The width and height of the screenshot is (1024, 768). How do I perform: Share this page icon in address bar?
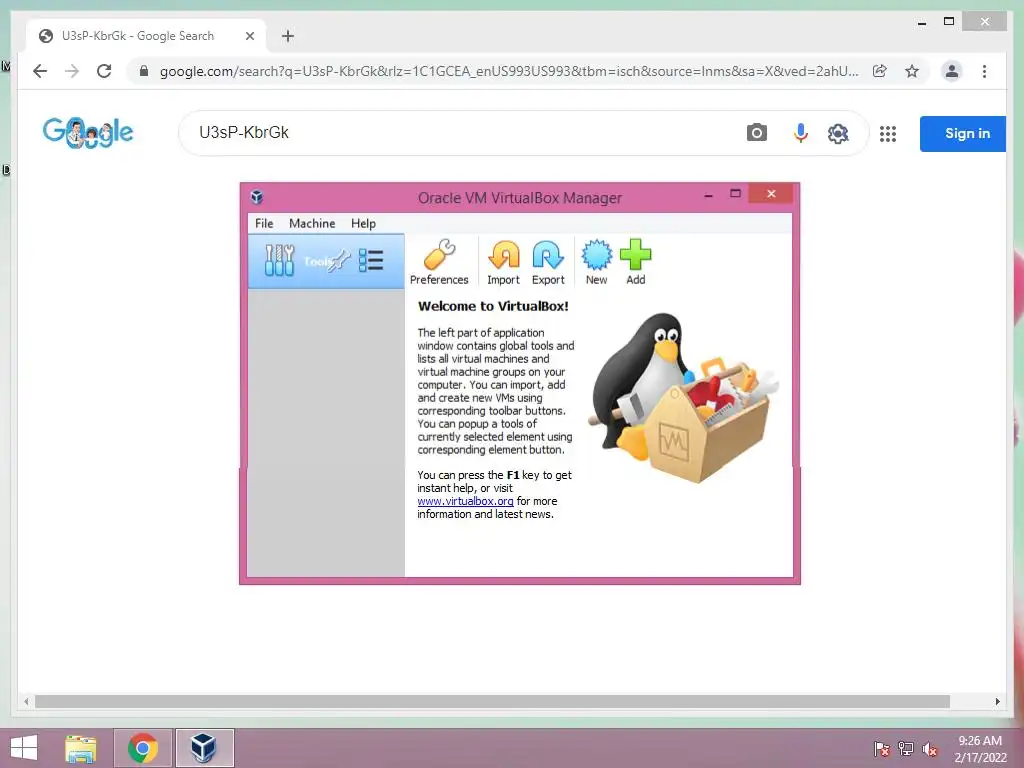tap(880, 71)
